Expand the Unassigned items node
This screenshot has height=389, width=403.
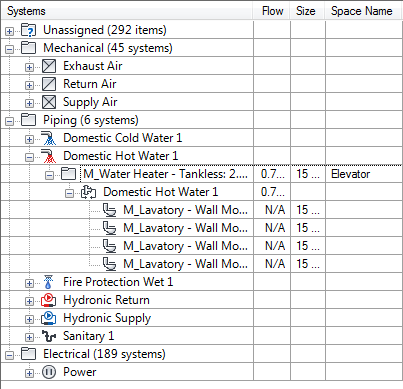pyautogui.click(x=9, y=31)
